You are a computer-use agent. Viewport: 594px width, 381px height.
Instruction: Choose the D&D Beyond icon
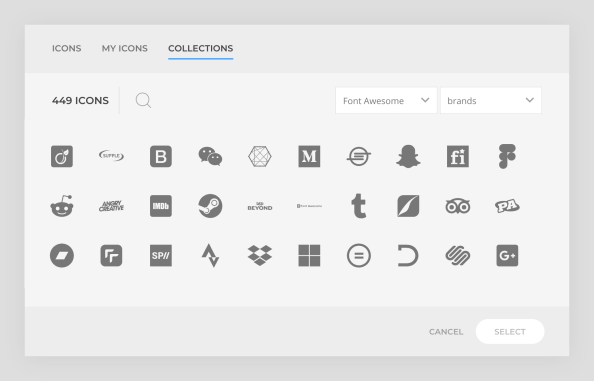pyautogui.click(x=259, y=206)
